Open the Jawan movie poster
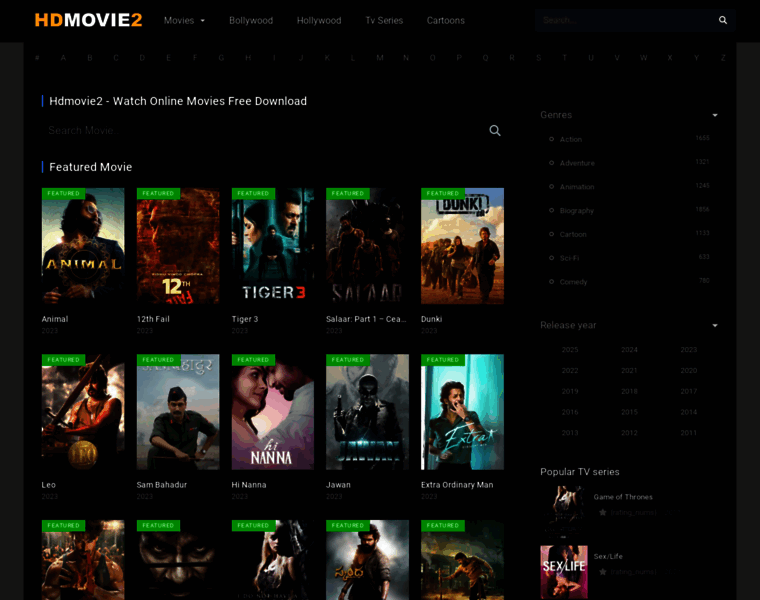Viewport: 760px width, 600px height. 367,412
